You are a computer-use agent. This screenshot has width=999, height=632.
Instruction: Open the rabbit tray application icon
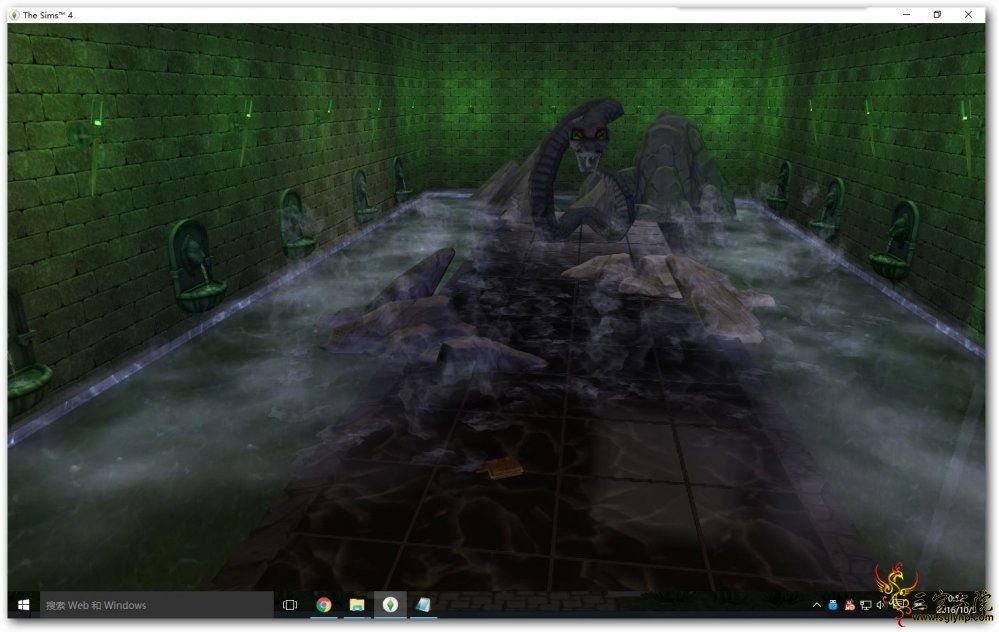pyautogui.click(x=849, y=605)
